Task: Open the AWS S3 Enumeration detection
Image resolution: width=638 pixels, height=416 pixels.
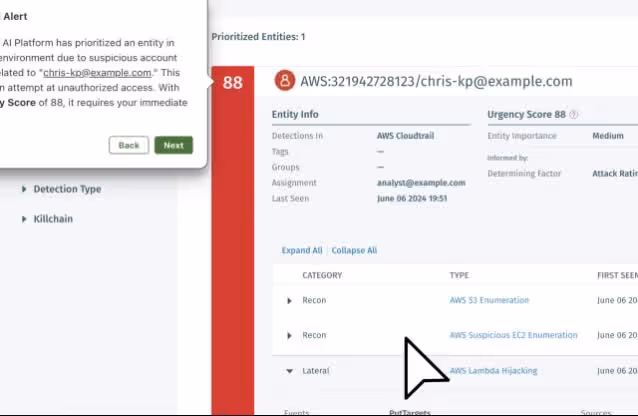Action: pyautogui.click(x=489, y=300)
